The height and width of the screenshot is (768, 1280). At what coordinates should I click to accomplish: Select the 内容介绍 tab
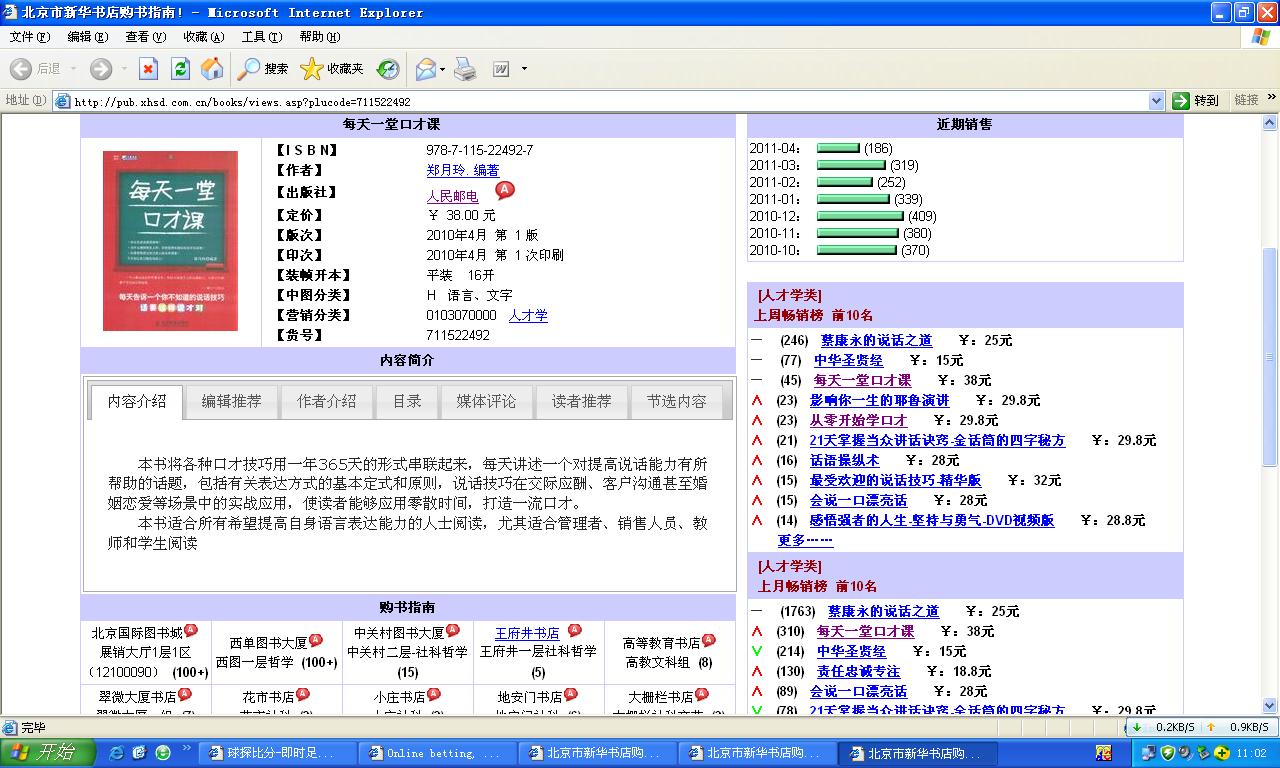137,401
